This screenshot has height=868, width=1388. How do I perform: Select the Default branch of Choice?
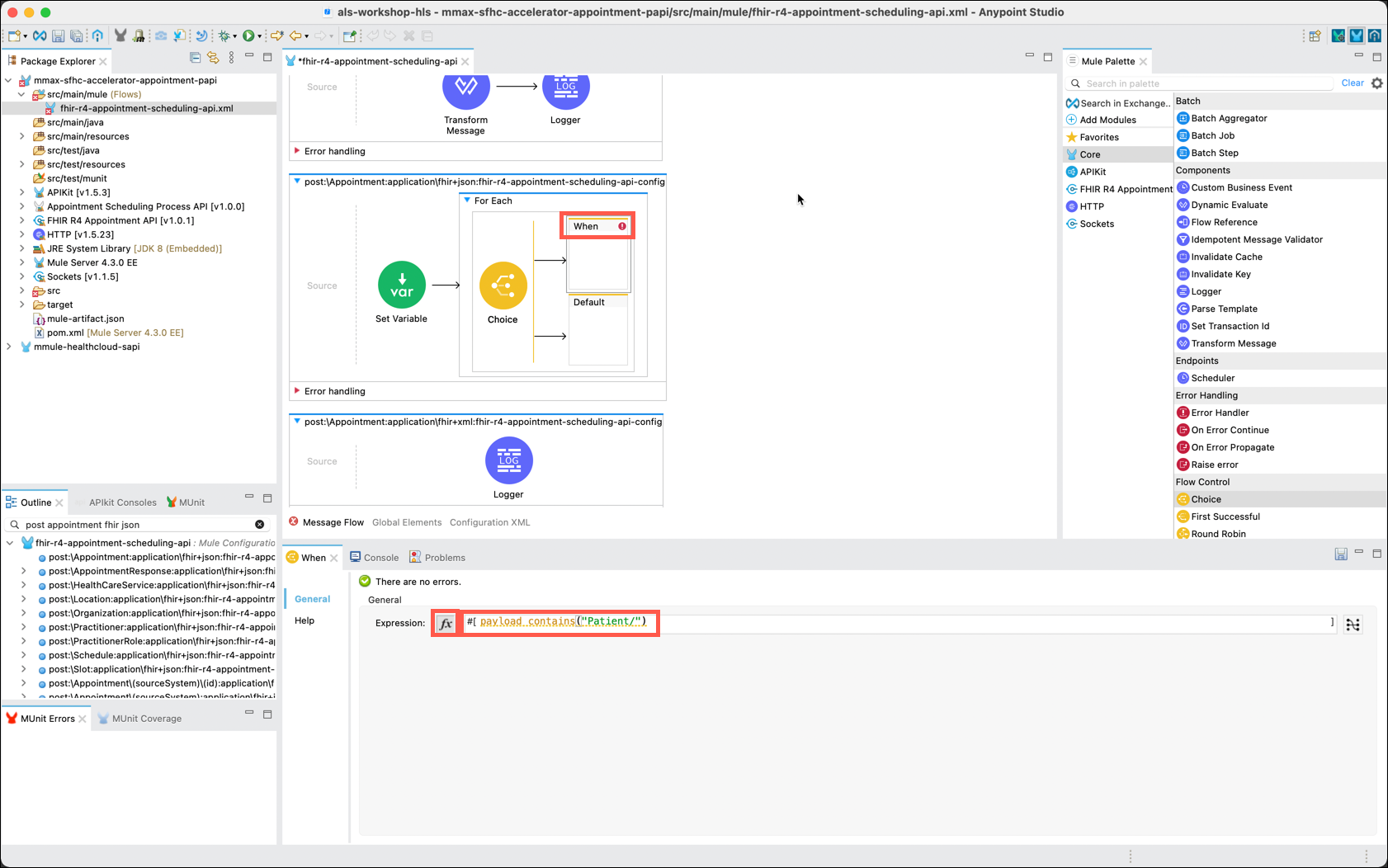pos(598,330)
